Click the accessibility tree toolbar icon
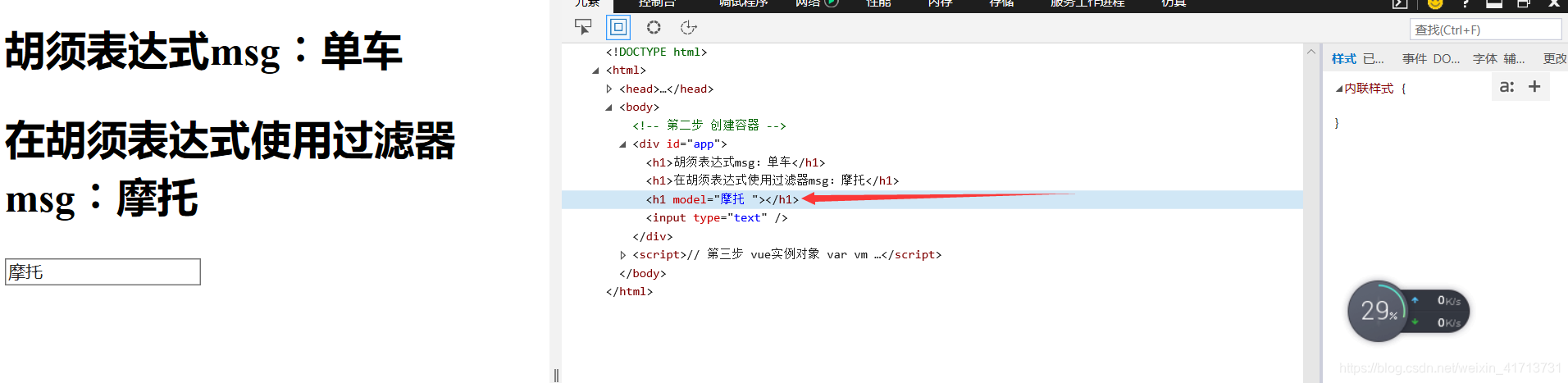 coord(689,27)
